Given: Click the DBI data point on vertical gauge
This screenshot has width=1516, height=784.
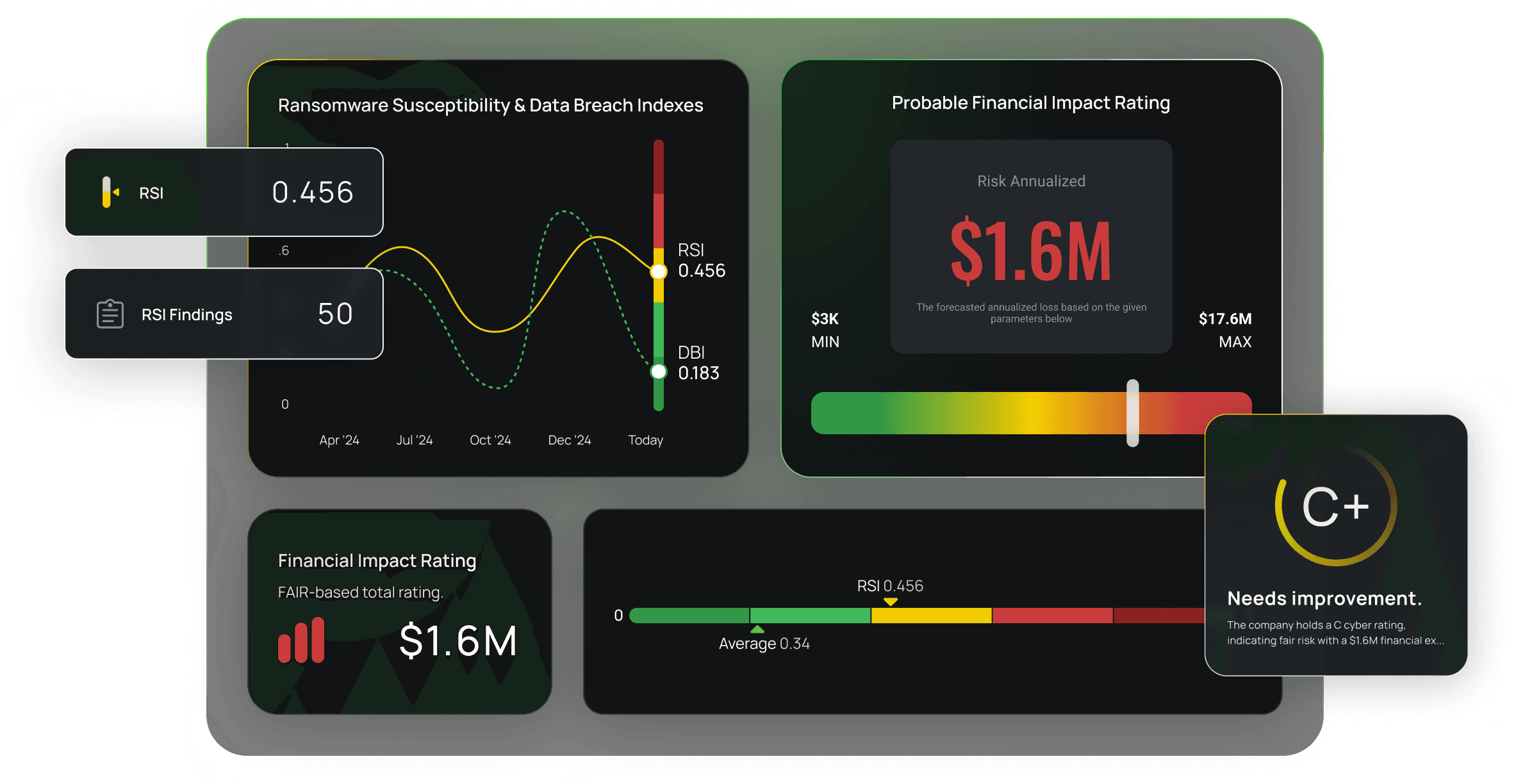Looking at the screenshot, I should coord(659,372).
